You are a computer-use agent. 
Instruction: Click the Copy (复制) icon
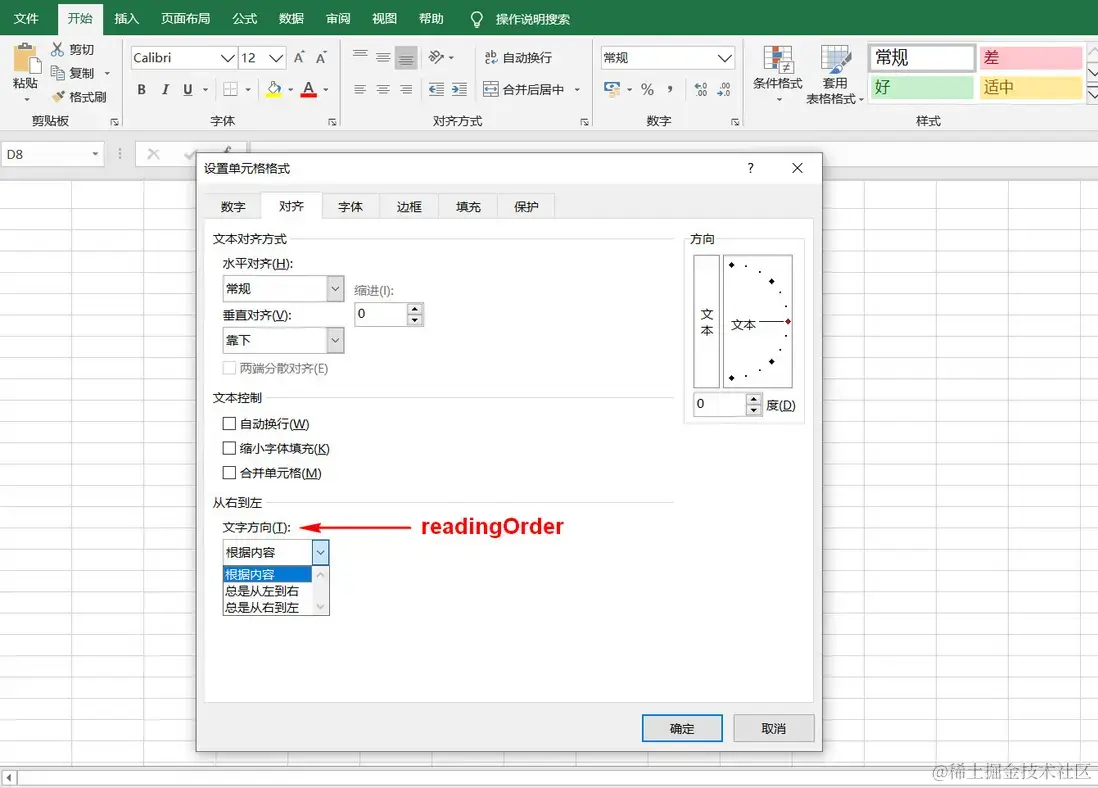57,72
